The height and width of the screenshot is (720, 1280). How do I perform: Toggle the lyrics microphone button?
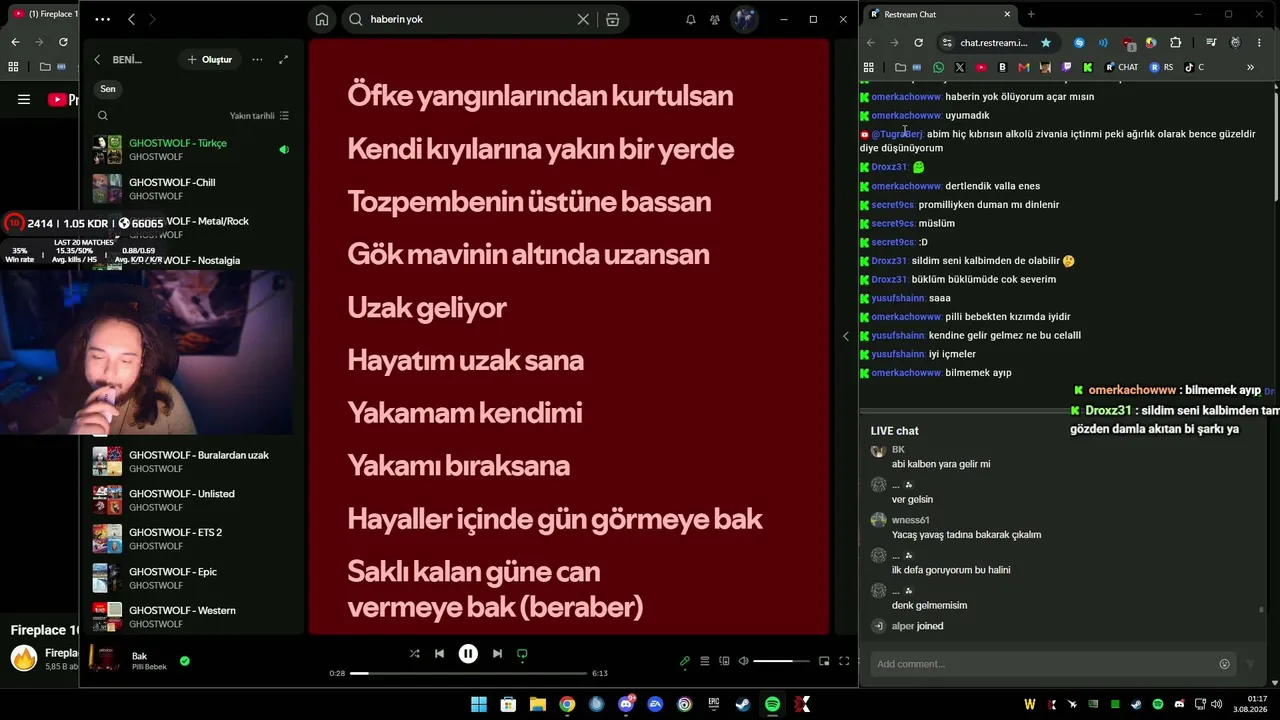[685, 661]
